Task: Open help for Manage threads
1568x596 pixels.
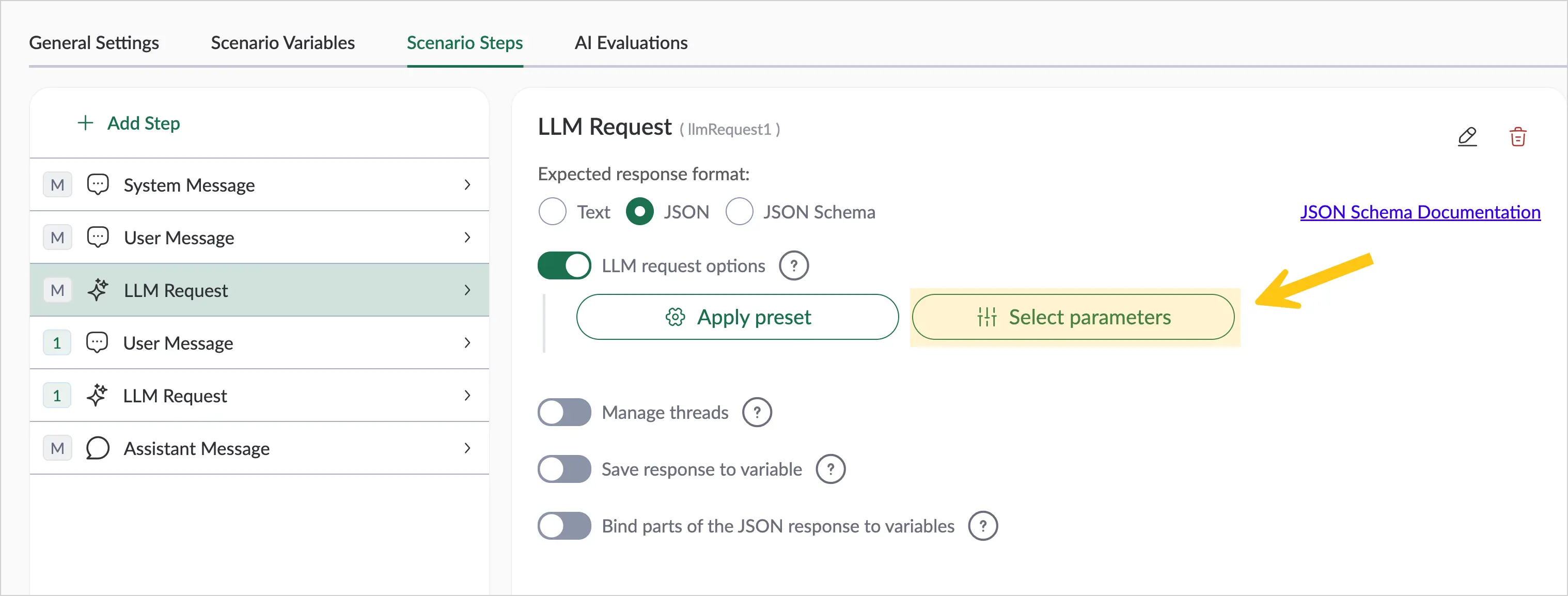Action: [x=757, y=412]
